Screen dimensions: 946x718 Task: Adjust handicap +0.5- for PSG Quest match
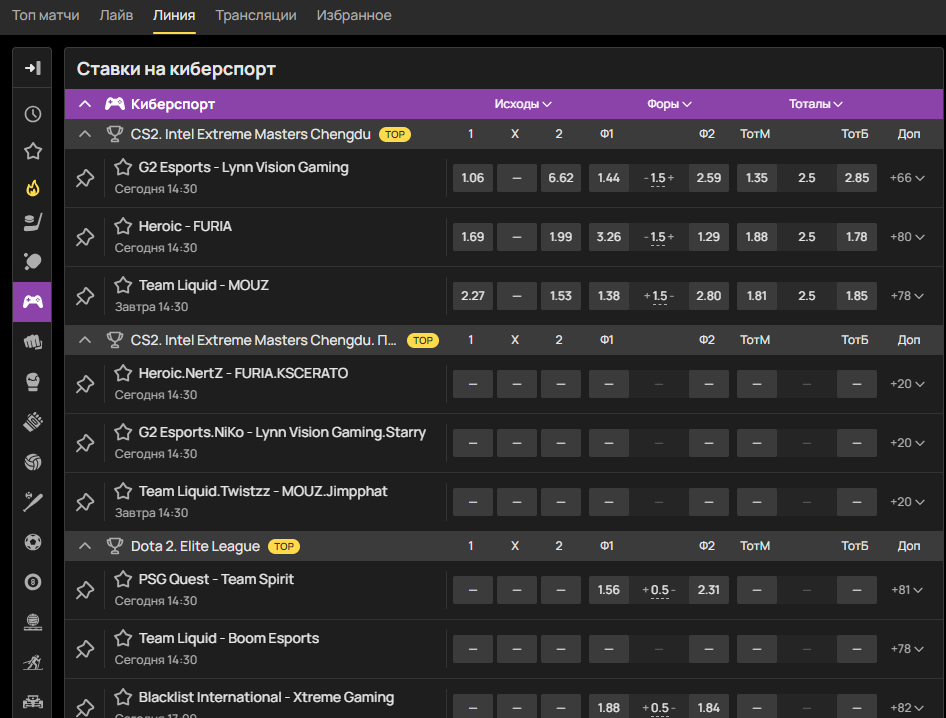tap(658, 590)
